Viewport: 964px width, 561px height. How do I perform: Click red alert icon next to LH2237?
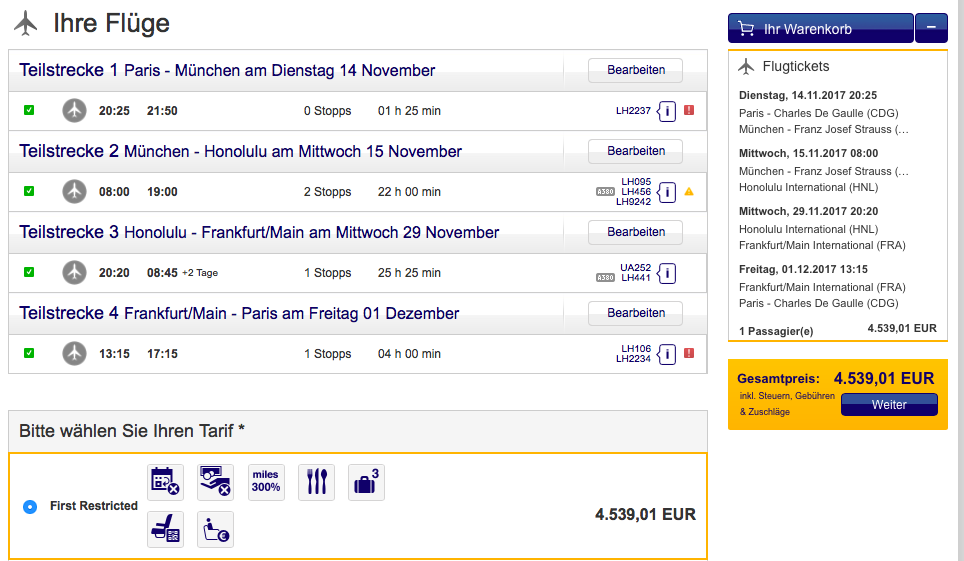pos(689,111)
